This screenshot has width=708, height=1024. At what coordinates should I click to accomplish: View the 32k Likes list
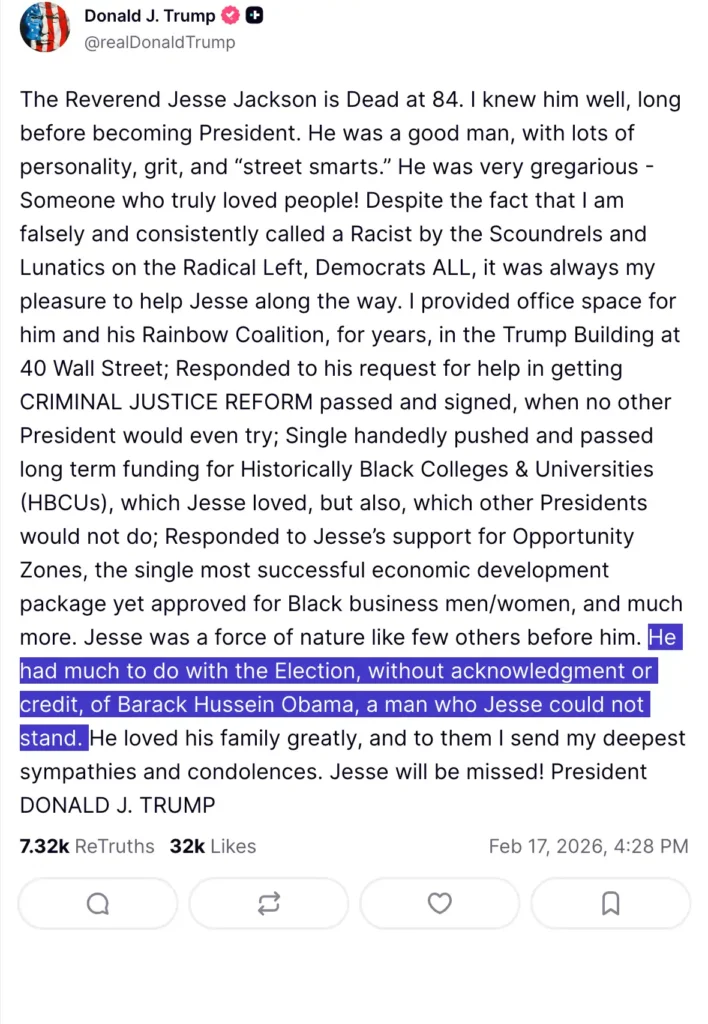(x=213, y=846)
